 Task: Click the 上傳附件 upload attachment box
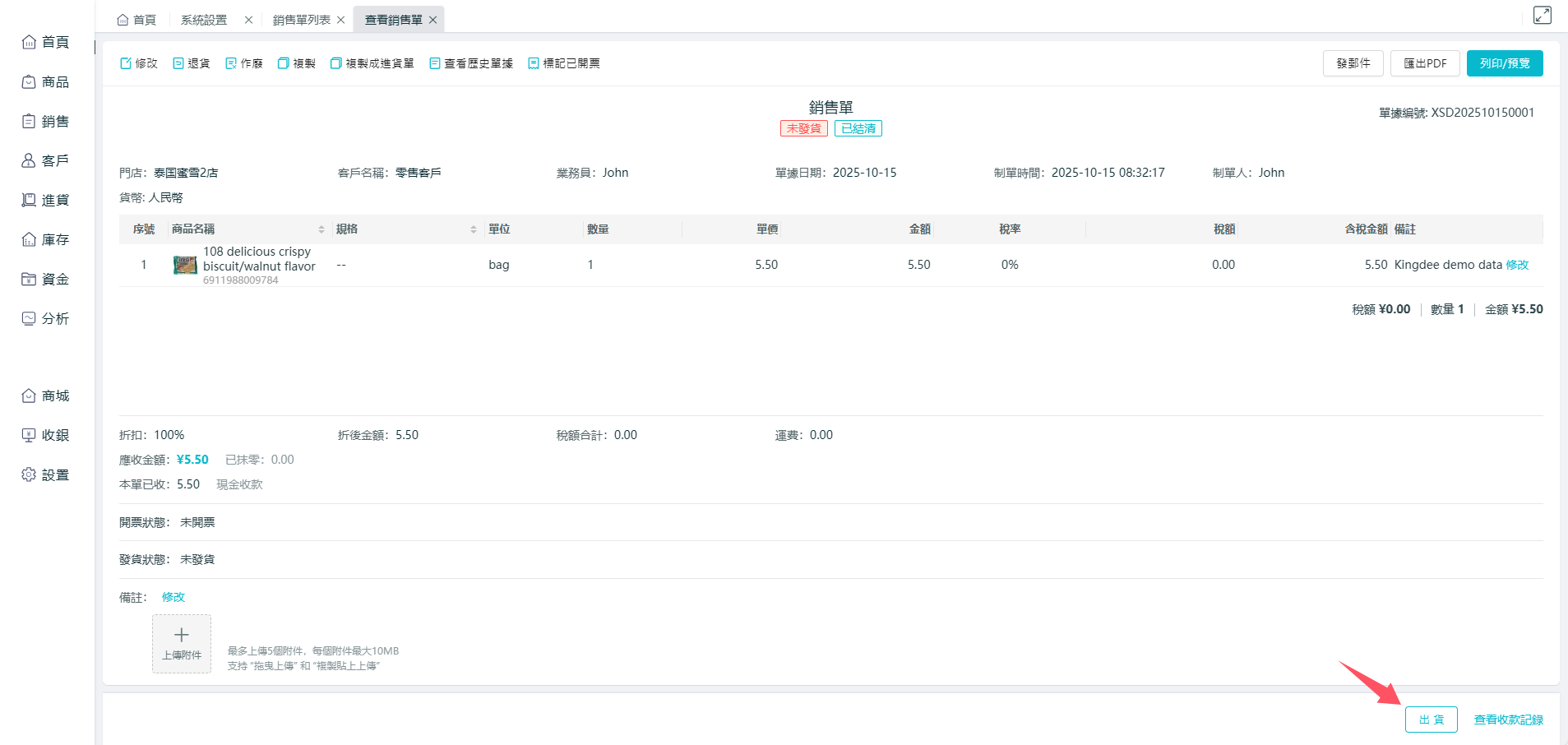(182, 643)
